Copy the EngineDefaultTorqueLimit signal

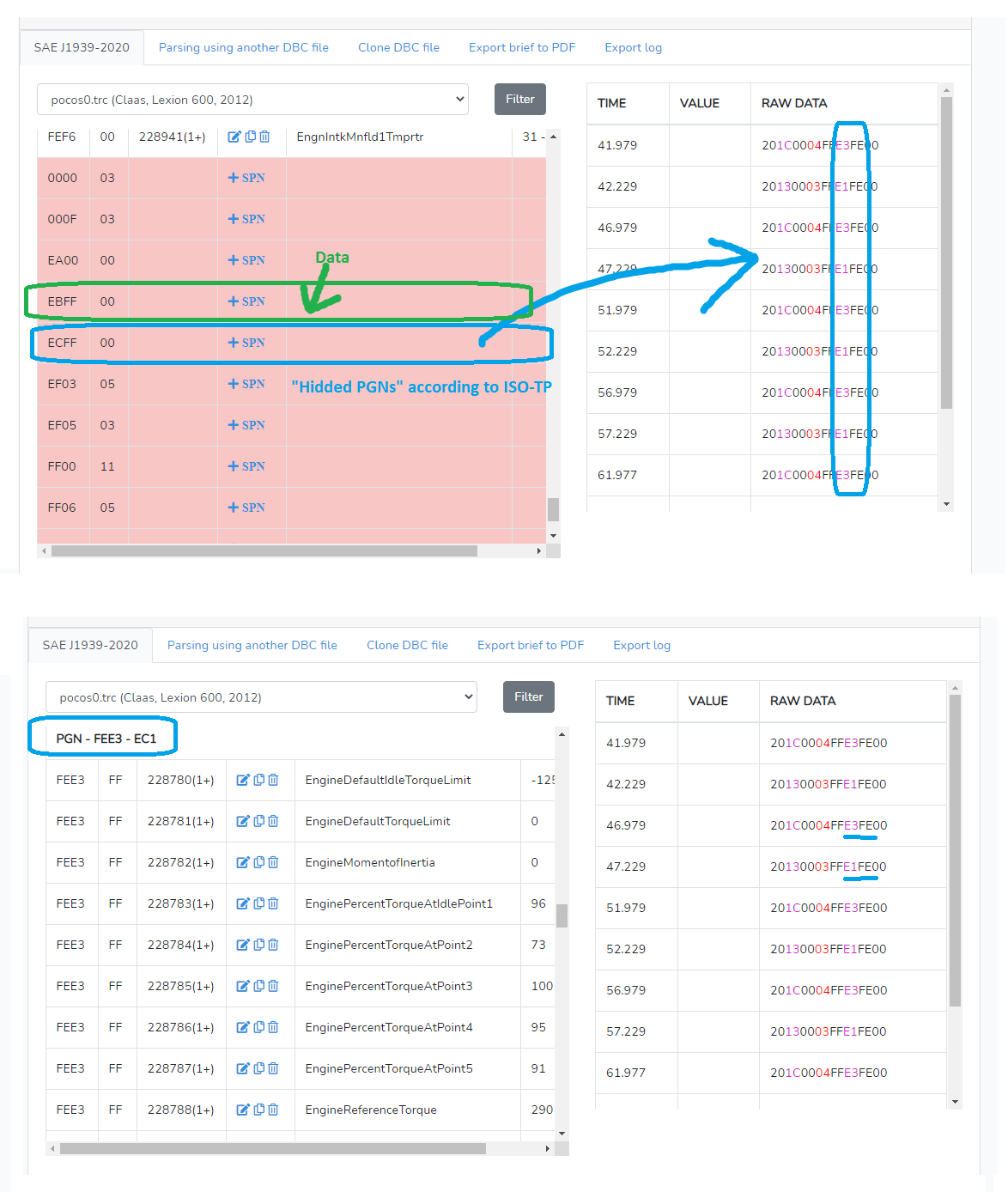[x=258, y=821]
